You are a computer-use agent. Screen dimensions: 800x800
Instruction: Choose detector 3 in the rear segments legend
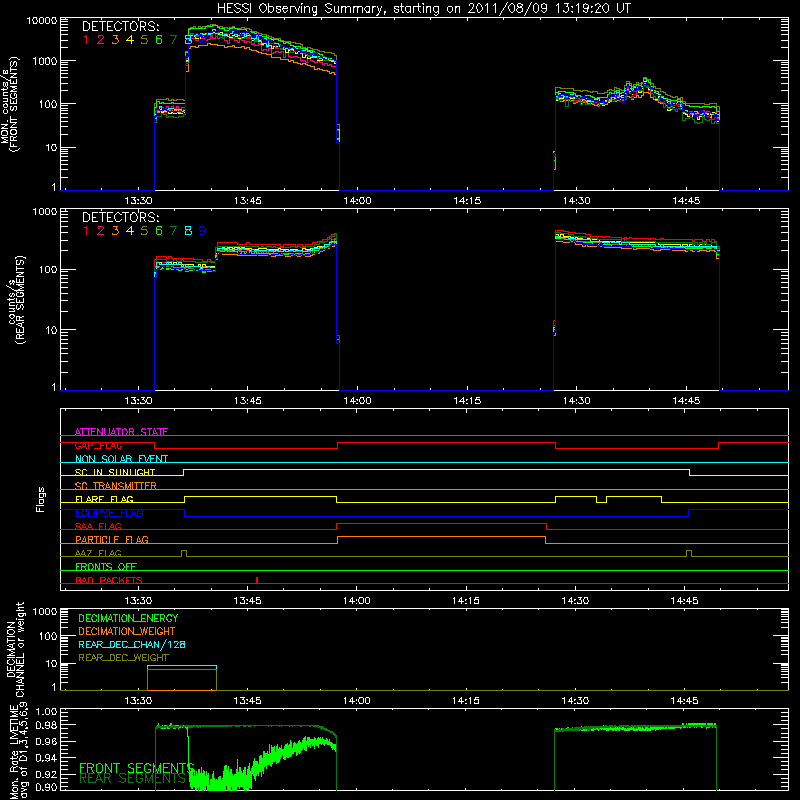pos(115,231)
